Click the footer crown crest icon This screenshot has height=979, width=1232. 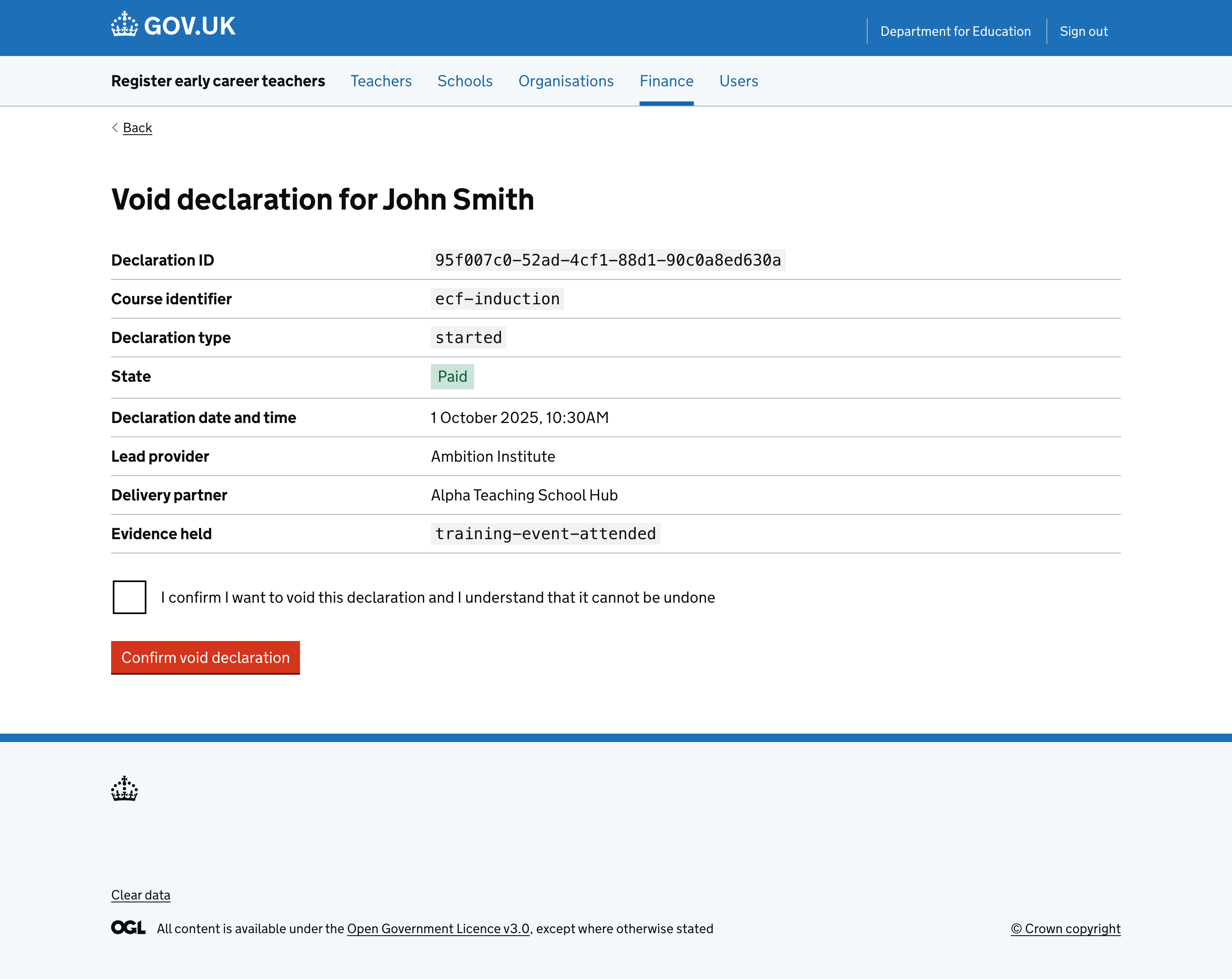pyautogui.click(x=124, y=789)
